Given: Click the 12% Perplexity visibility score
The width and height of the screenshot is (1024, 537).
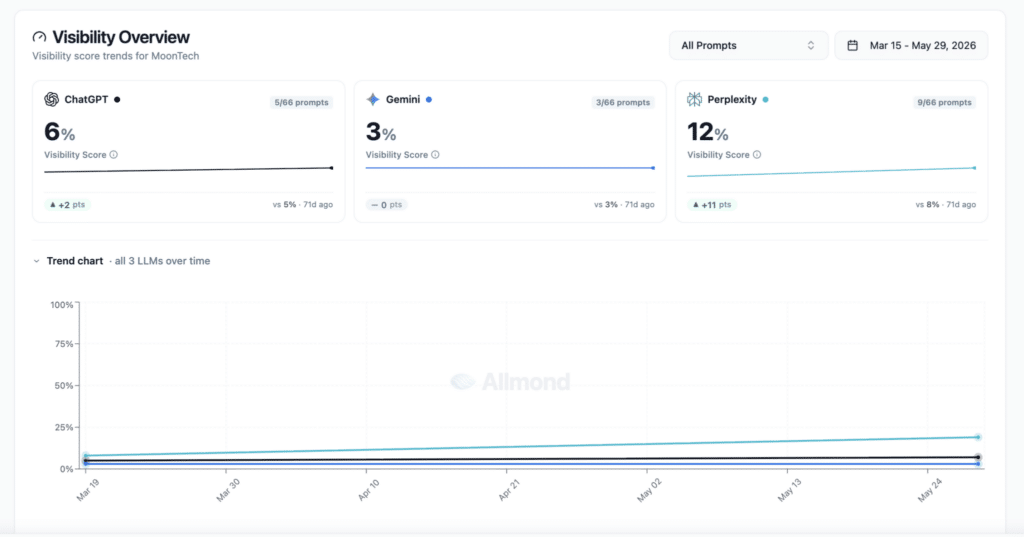Looking at the screenshot, I should 707,132.
